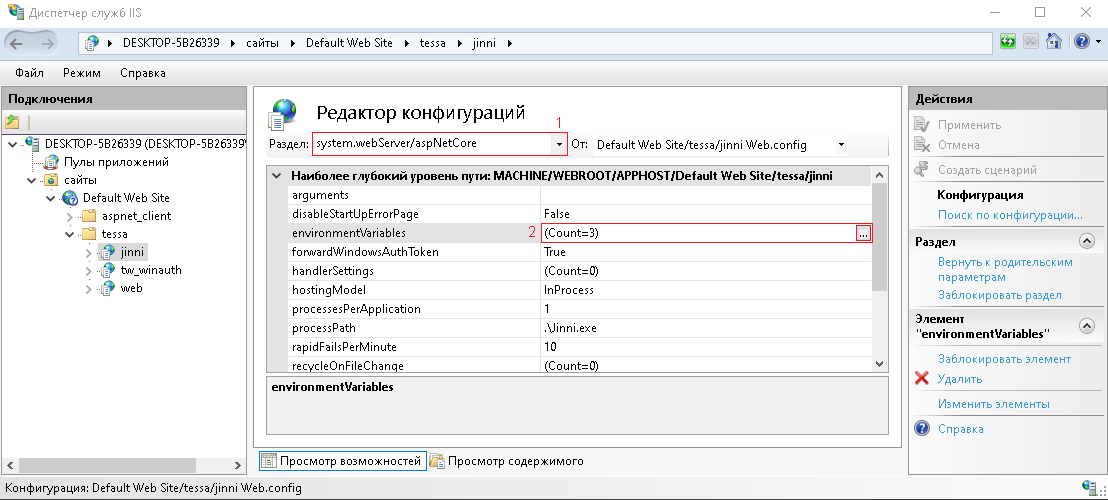Screen dimensions: 1108x500
Task: Switch to Просмотр содержимого tab
Action: pyautogui.click(x=506, y=461)
